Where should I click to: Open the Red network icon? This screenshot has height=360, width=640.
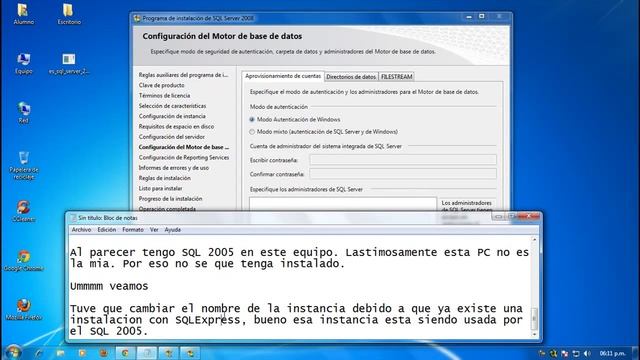(23, 113)
